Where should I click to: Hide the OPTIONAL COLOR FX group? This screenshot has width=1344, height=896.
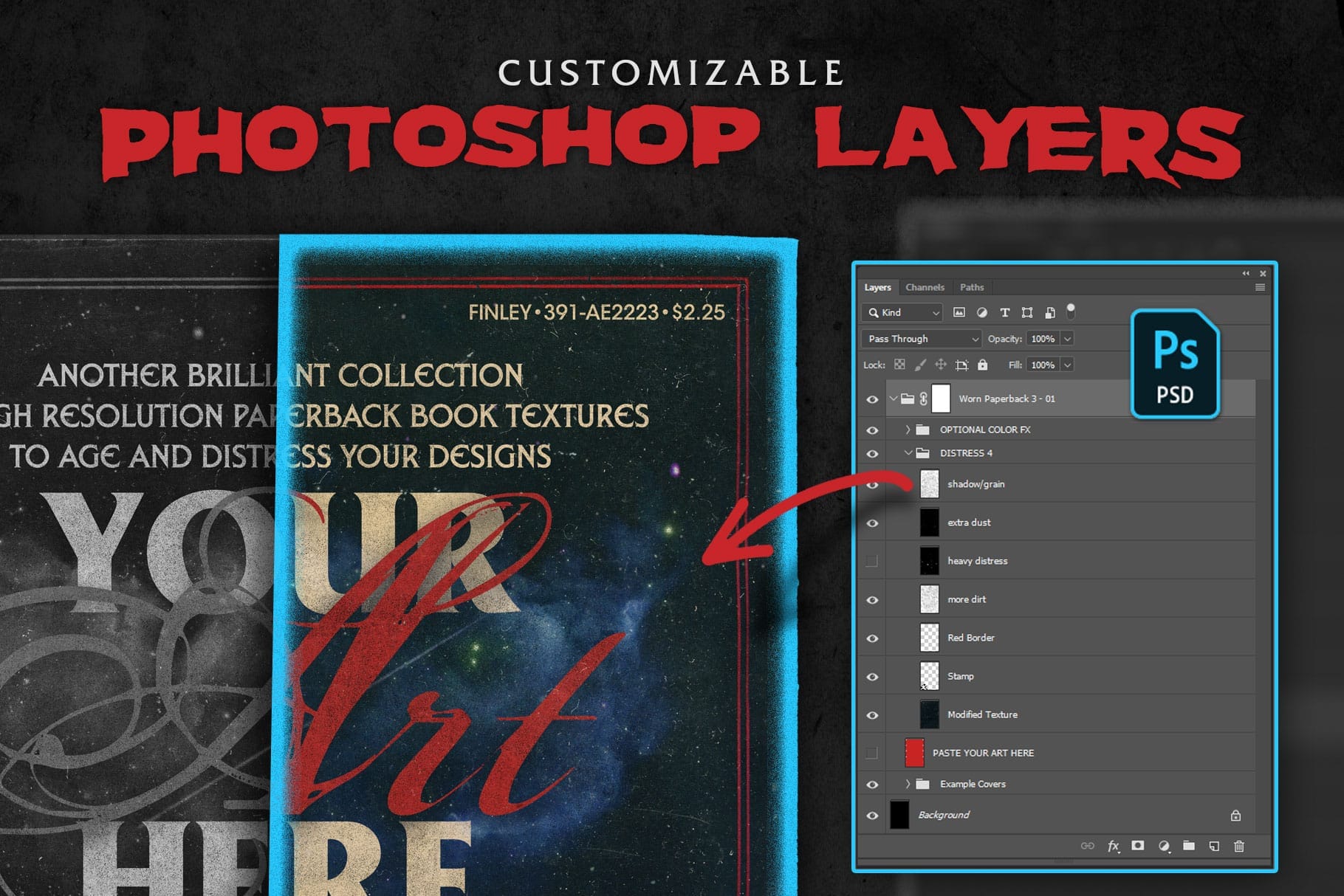[872, 430]
